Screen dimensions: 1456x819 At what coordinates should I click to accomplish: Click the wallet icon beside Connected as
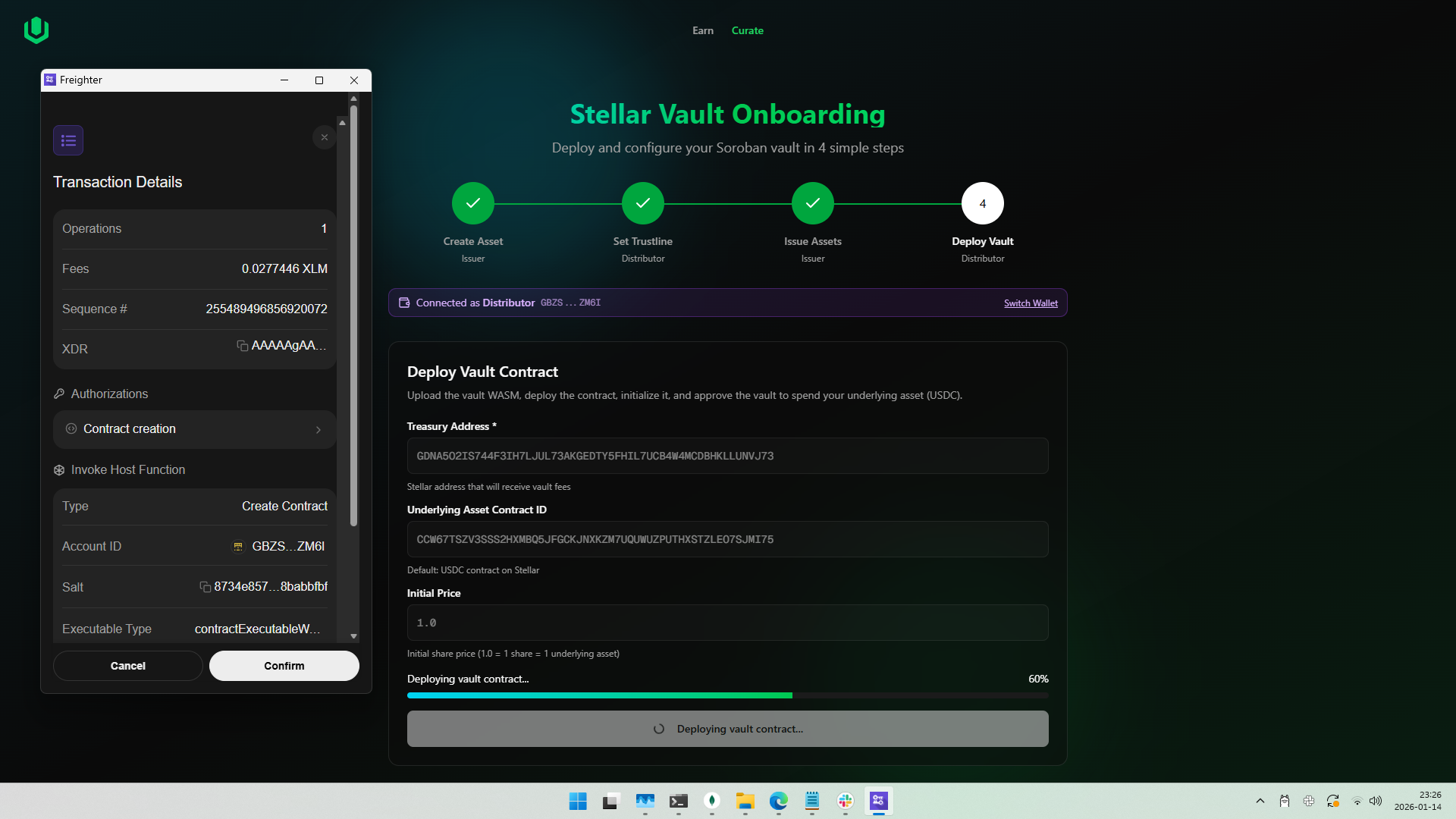pyautogui.click(x=404, y=303)
